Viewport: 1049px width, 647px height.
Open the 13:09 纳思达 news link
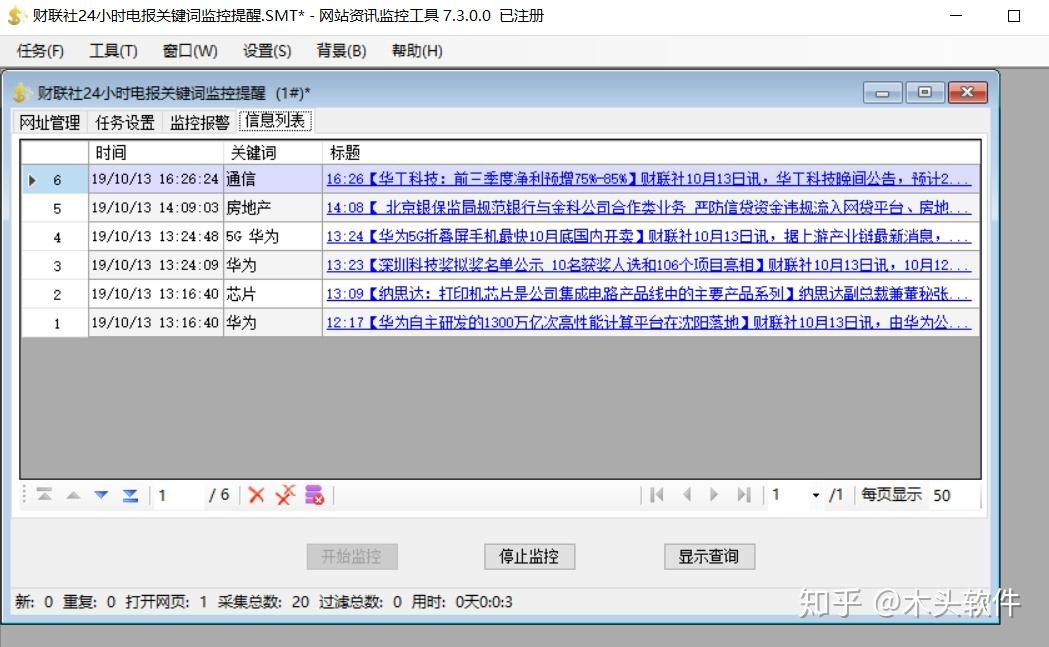pyautogui.click(x=648, y=294)
